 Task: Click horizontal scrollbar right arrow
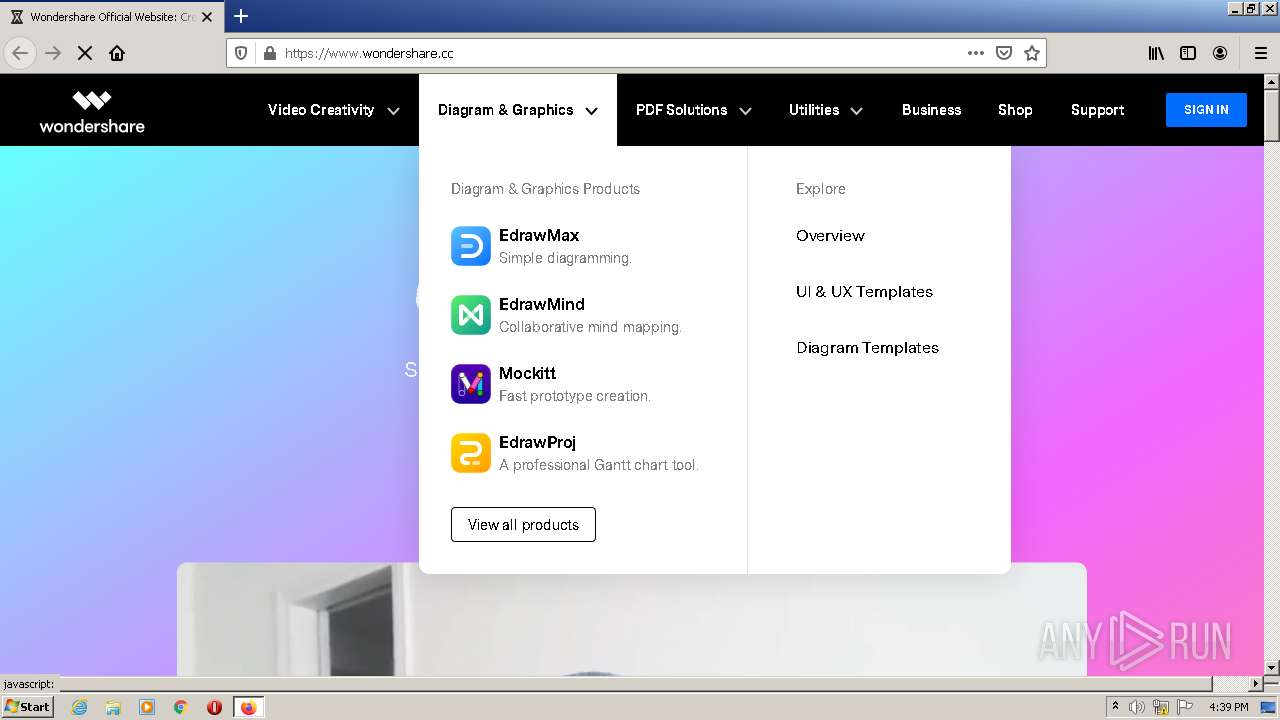[x=1256, y=684]
